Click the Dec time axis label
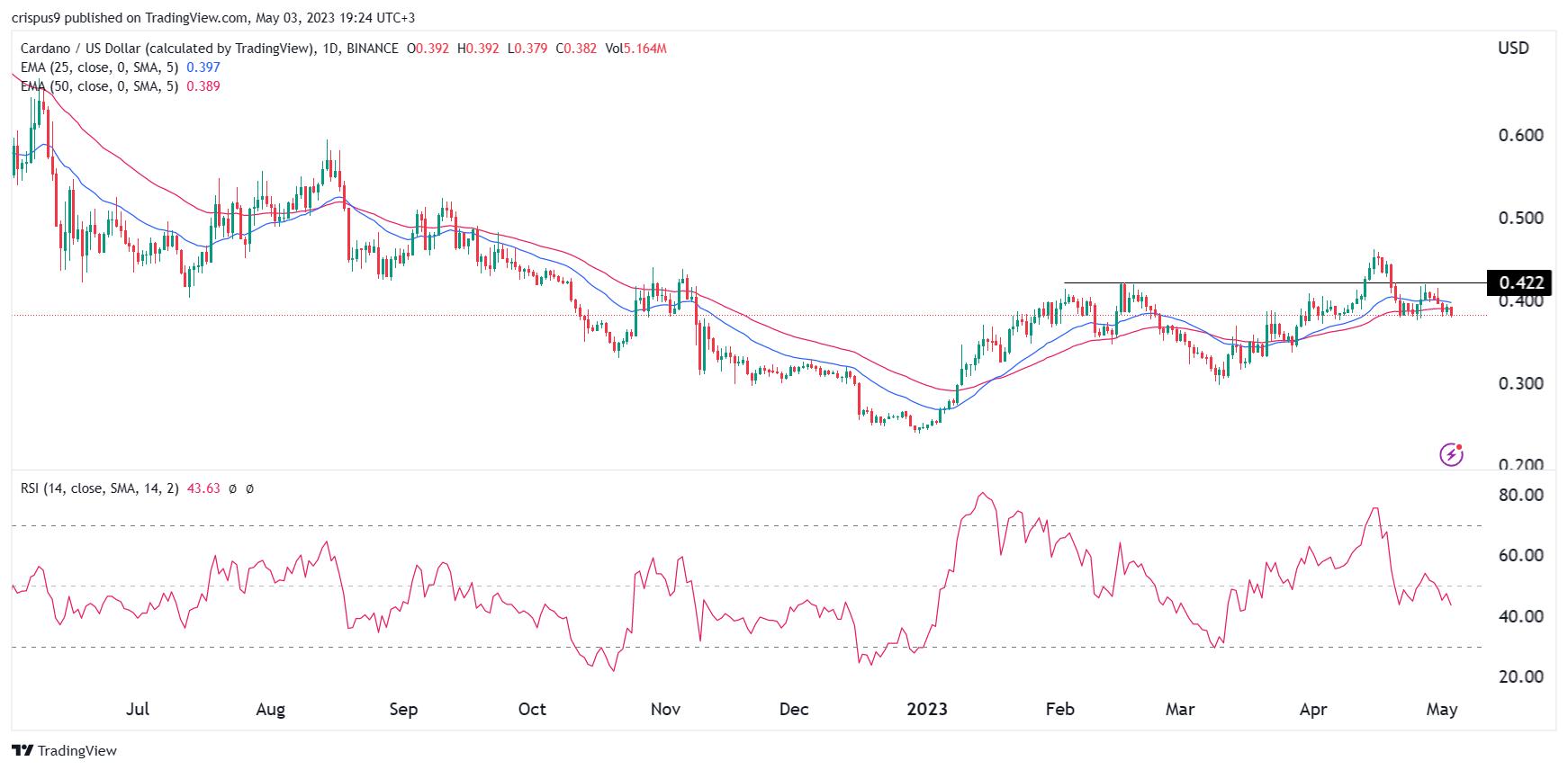Viewport: 1568px width, 770px height. (x=794, y=709)
